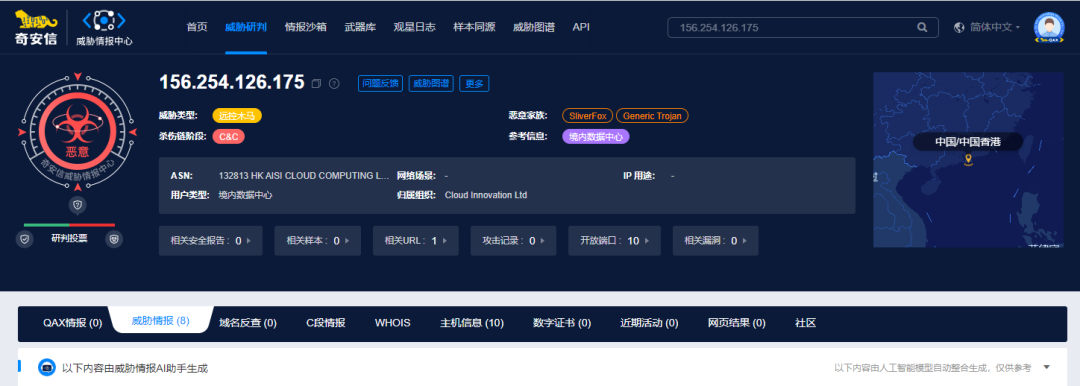Expand 相关URL : 1 entry
The image size is (1080, 386).
tap(416, 241)
